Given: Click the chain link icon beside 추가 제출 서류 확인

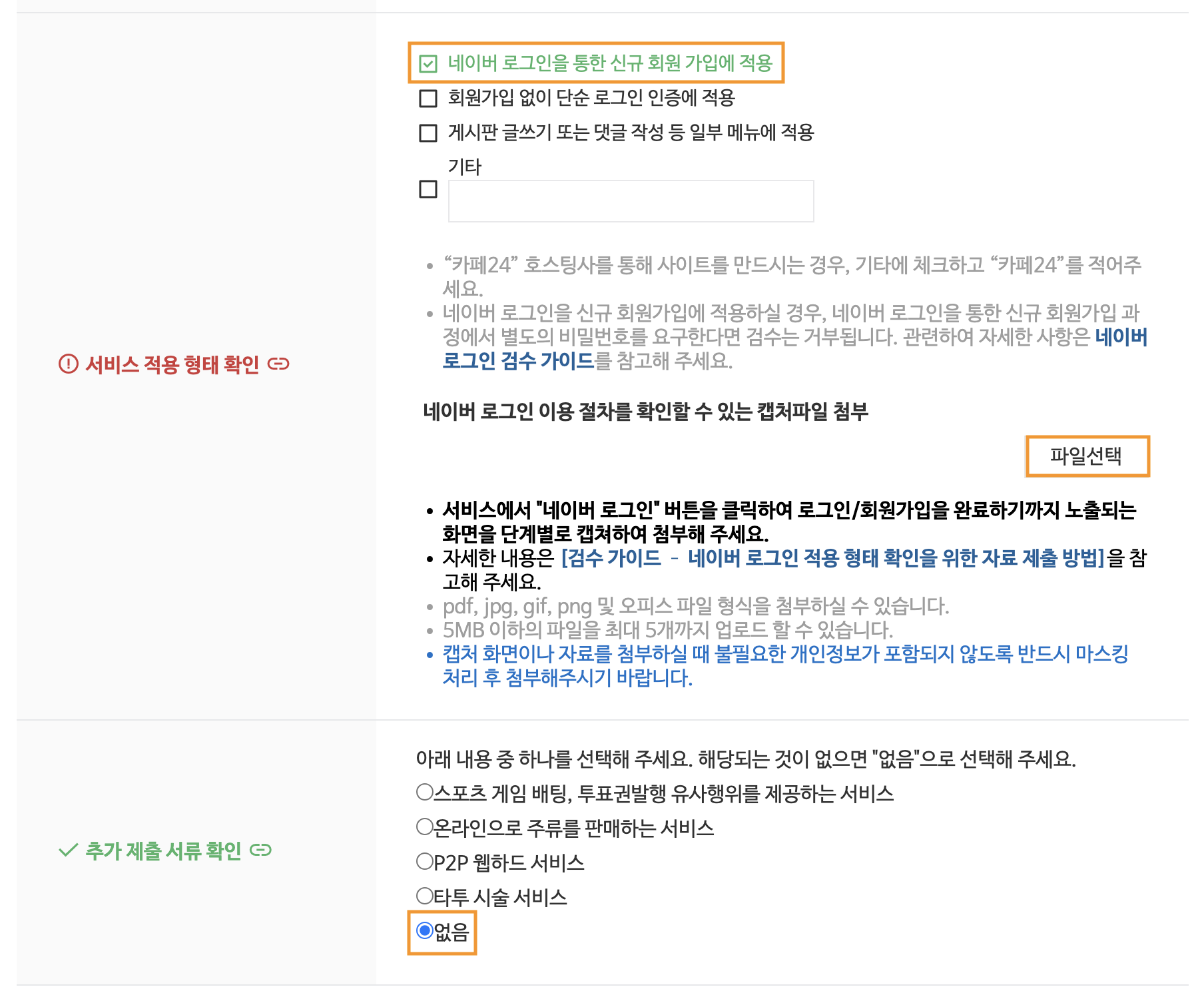Looking at the screenshot, I should point(260,850).
